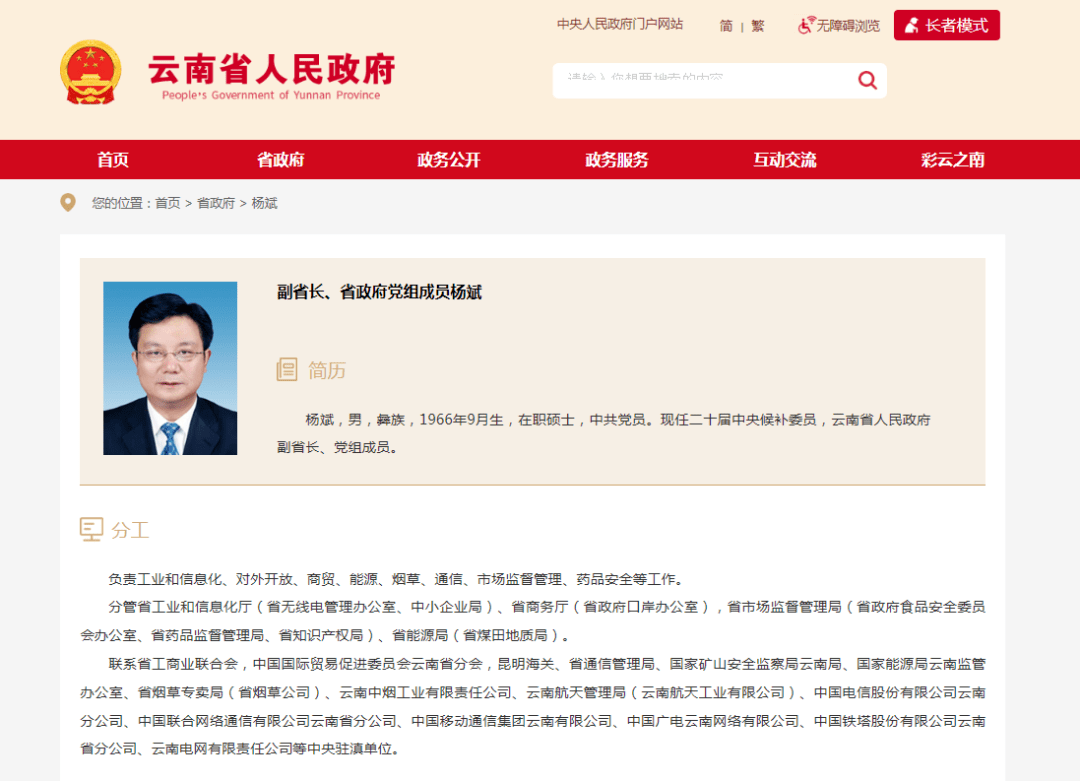Click the 简历 resume document icon
The height and width of the screenshot is (781, 1080).
pyautogui.click(x=287, y=370)
